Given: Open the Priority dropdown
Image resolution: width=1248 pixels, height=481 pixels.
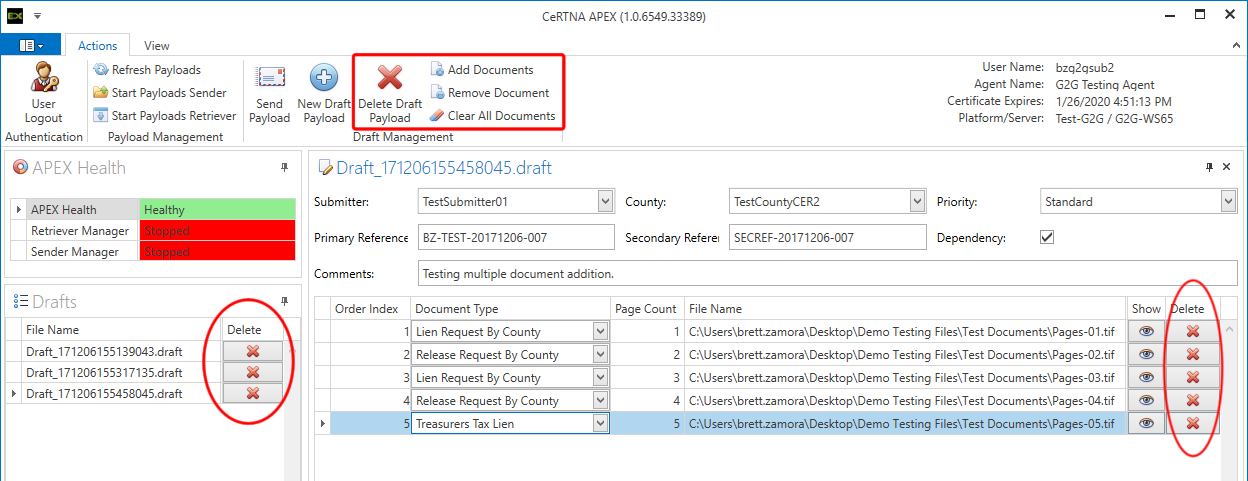Looking at the screenshot, I should [x=1228, y=202].
